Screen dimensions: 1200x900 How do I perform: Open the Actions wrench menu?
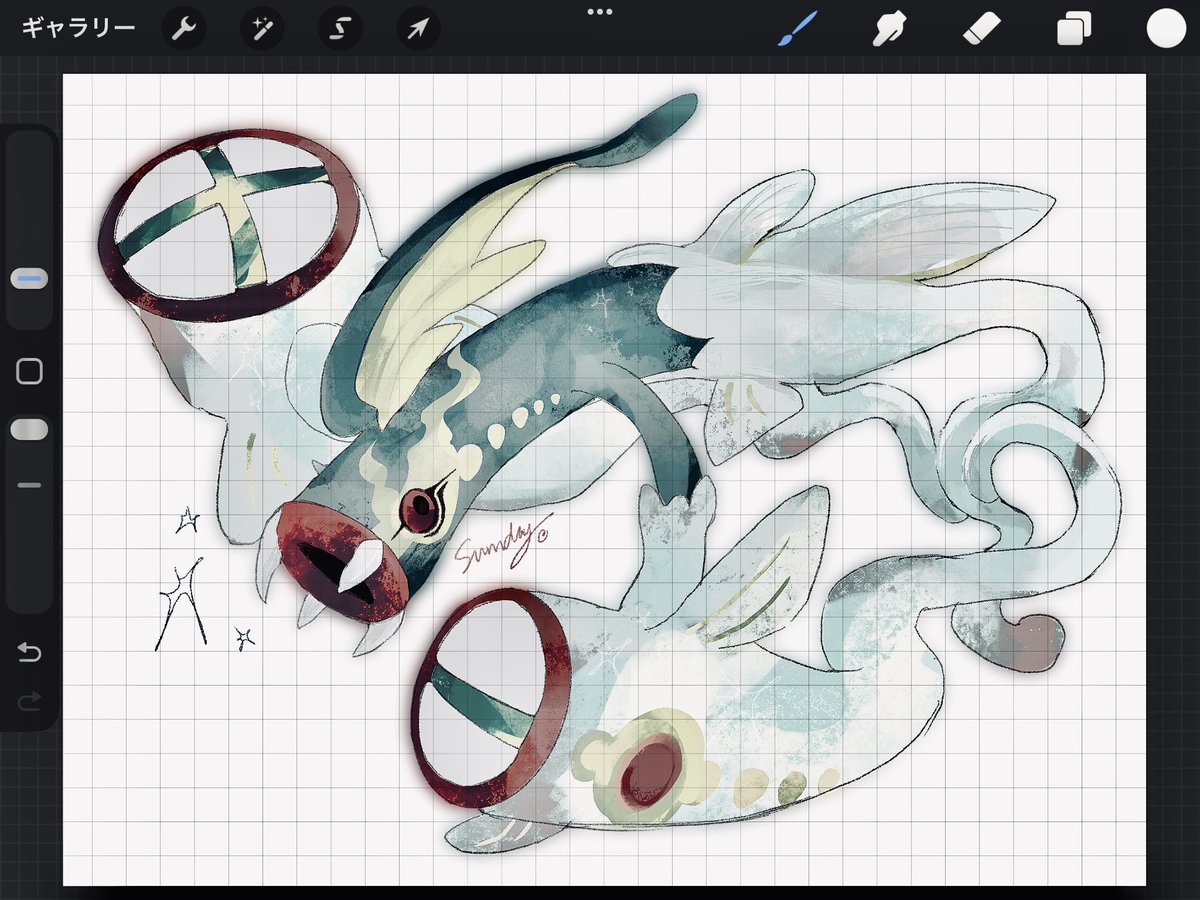184,30
